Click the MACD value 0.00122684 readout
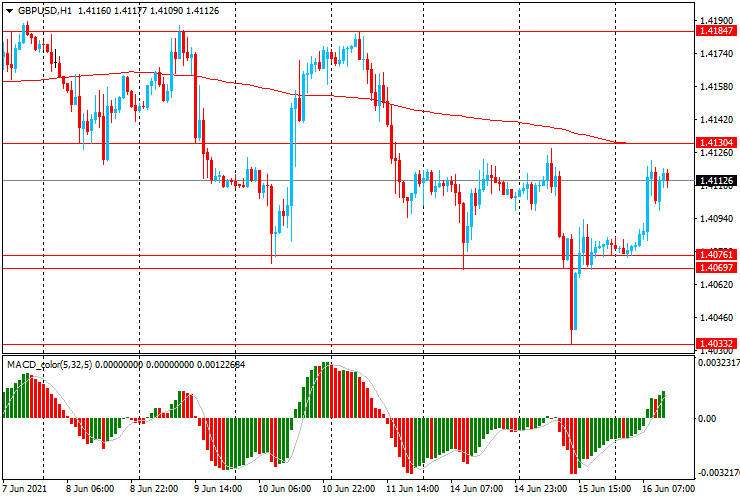Image resolution: width=740 pixels, height=500 pixels. [221, 364]
